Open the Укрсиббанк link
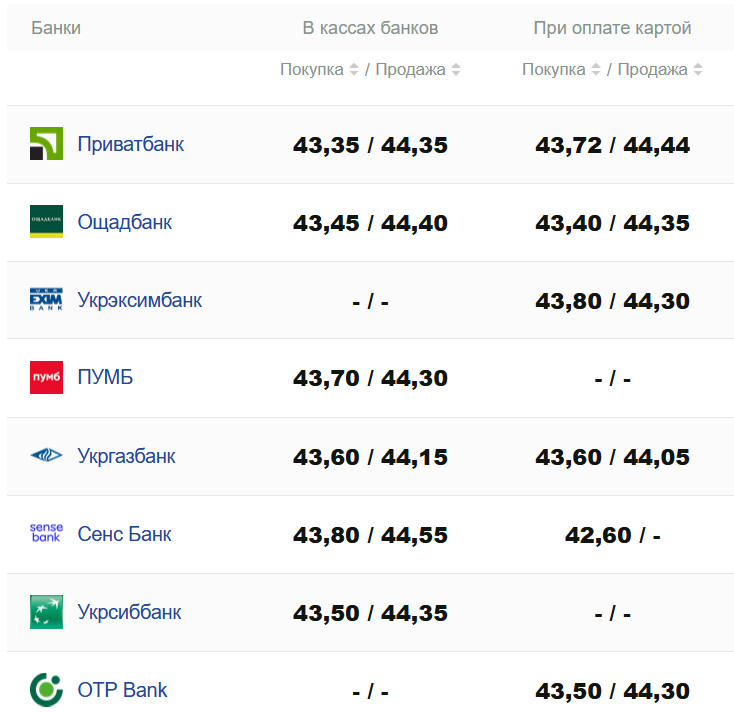The height and width of the screenshot is (713, 734). tap(129, 612)
